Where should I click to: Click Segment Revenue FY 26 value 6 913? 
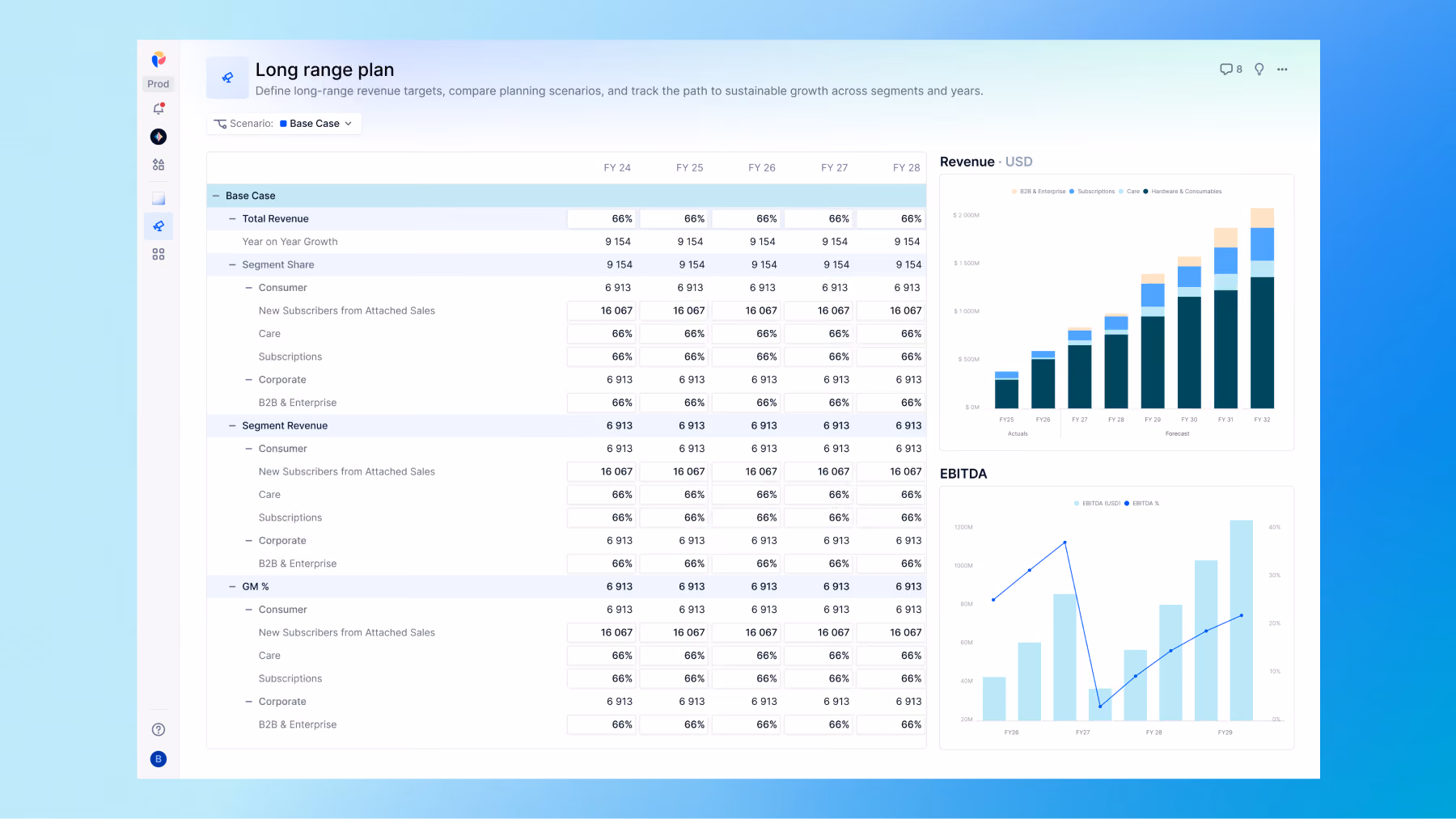pyautogui.click(x=764, y=426)
